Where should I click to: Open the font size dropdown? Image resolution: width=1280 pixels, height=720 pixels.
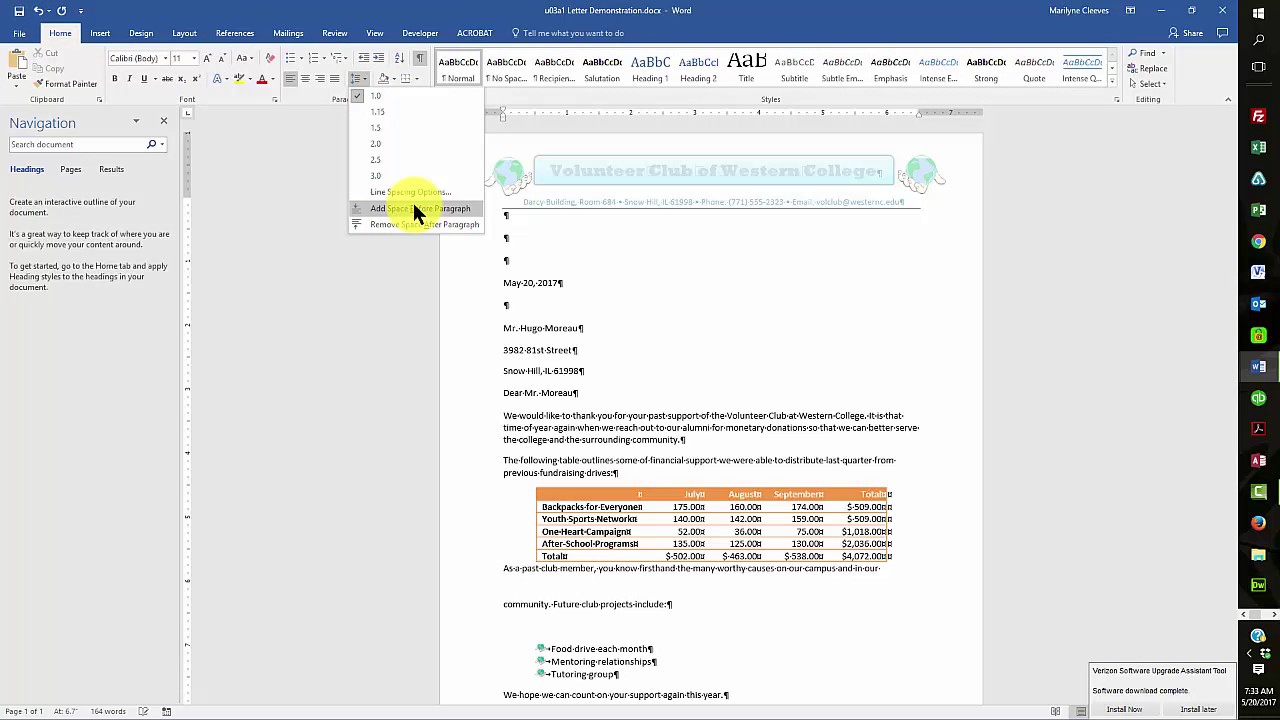tap(194, 58)
